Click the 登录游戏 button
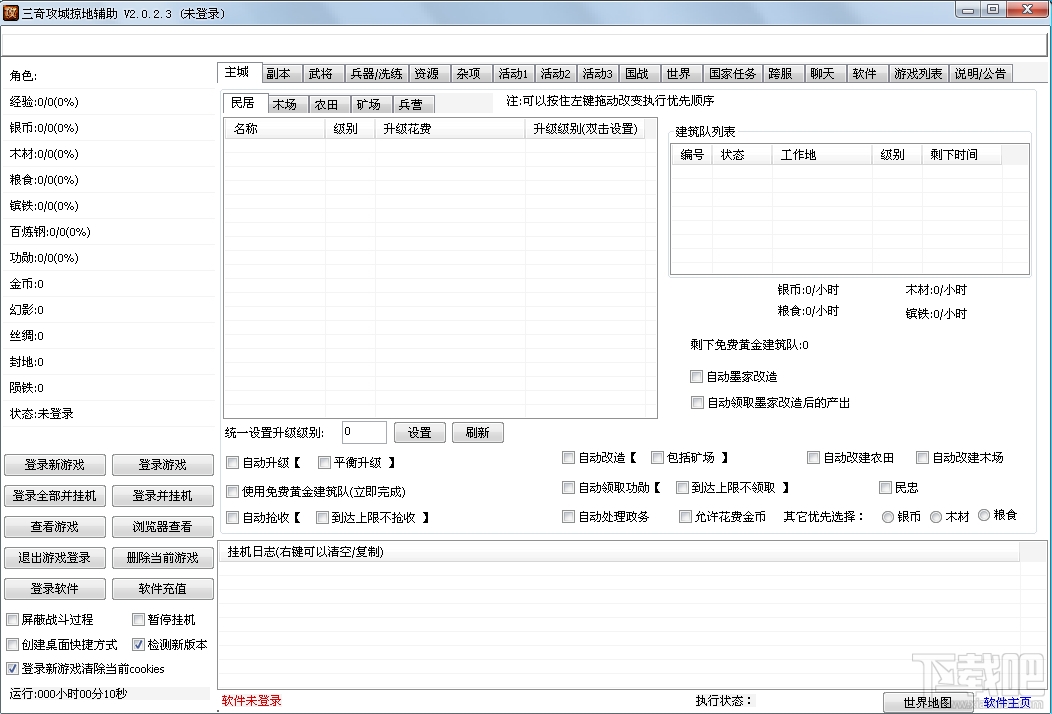 [162, 465]
